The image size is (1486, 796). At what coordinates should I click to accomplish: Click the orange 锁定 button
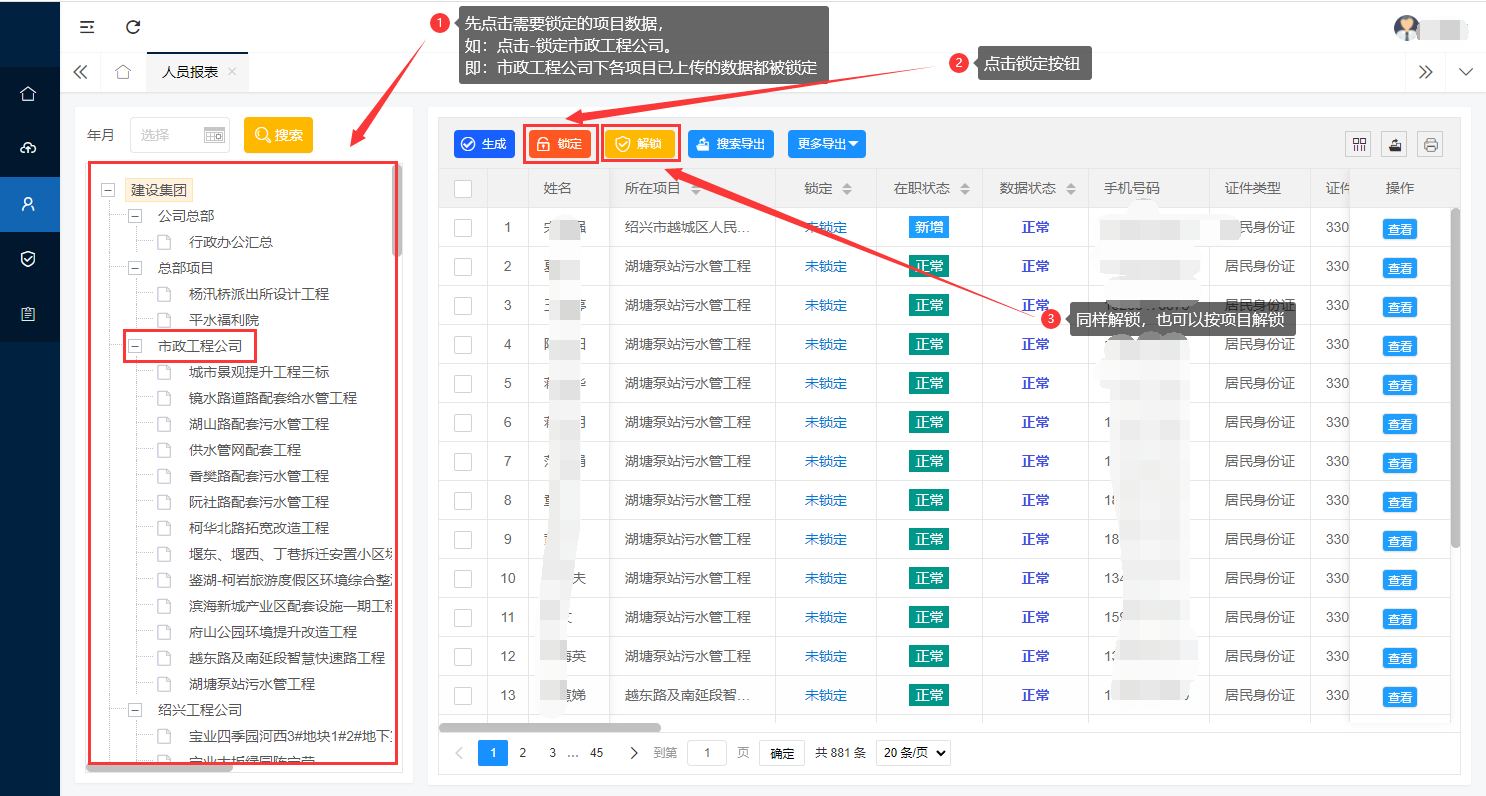pyautogui.click(x=561, y=144)
